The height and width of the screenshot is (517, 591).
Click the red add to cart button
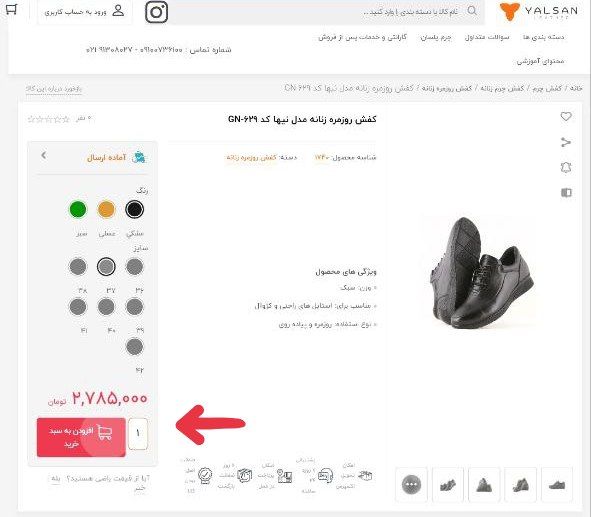click(x=81, y=437)
